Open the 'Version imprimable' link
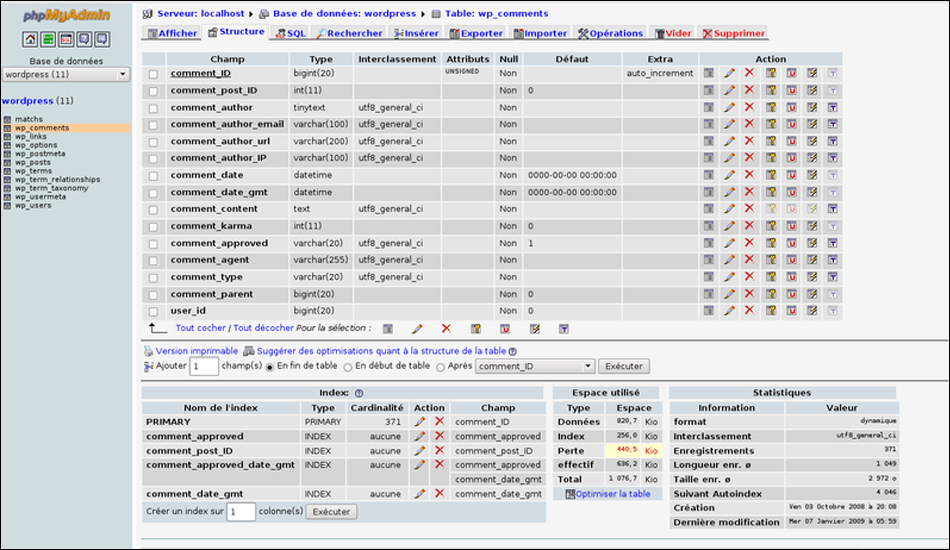The image size is (950, 550). pyautogui.click(x=196, y=351)
